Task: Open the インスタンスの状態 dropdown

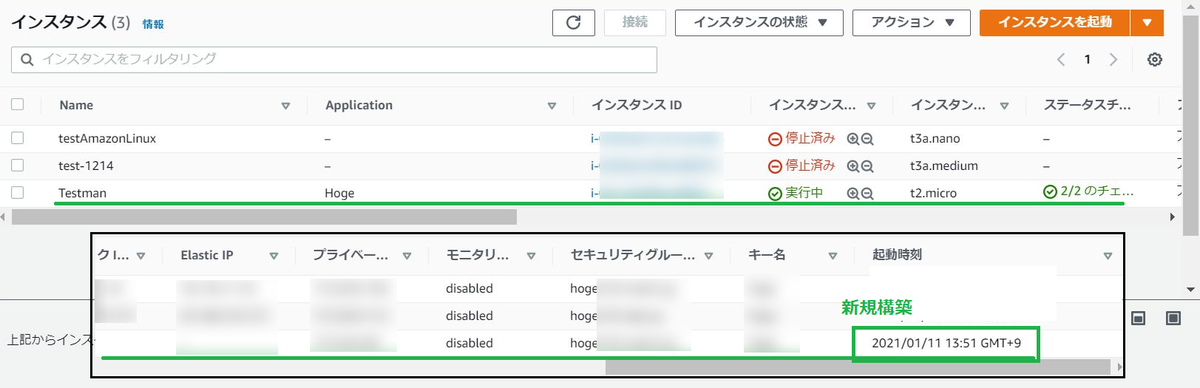Action: [760, 23]
